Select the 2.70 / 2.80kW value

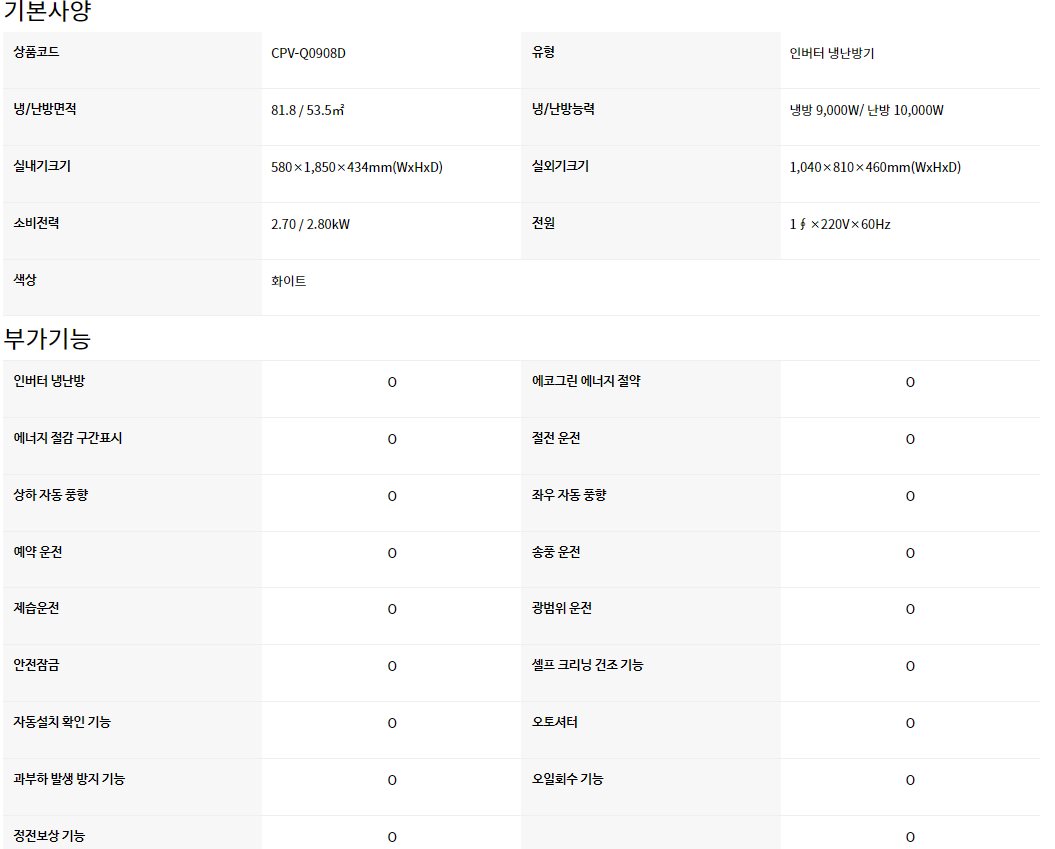click(310, 224)
